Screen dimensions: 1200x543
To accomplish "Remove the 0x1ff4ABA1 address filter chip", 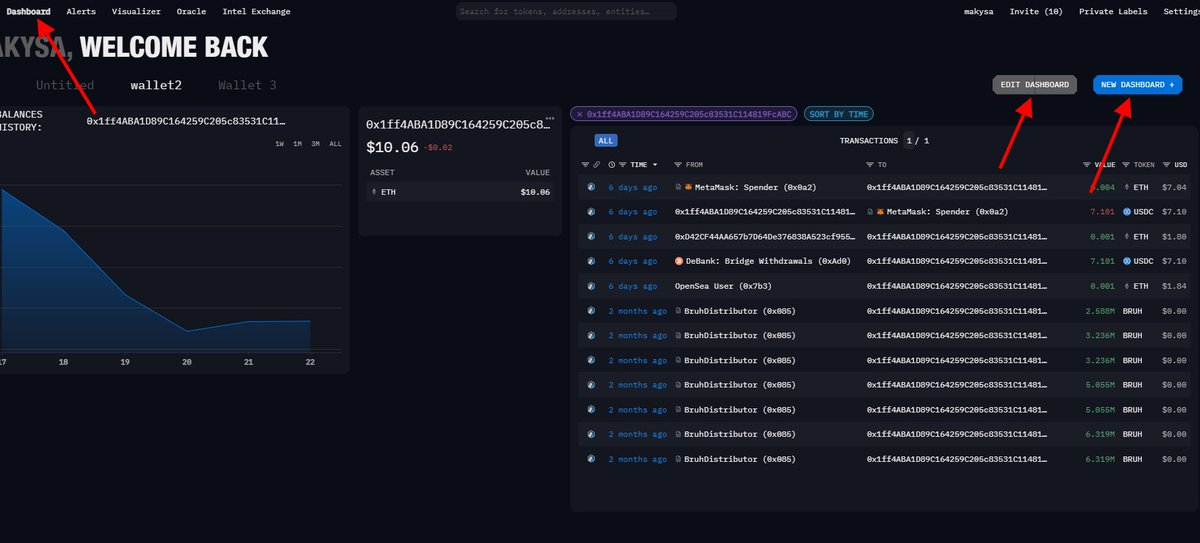I will click(579, 114).
